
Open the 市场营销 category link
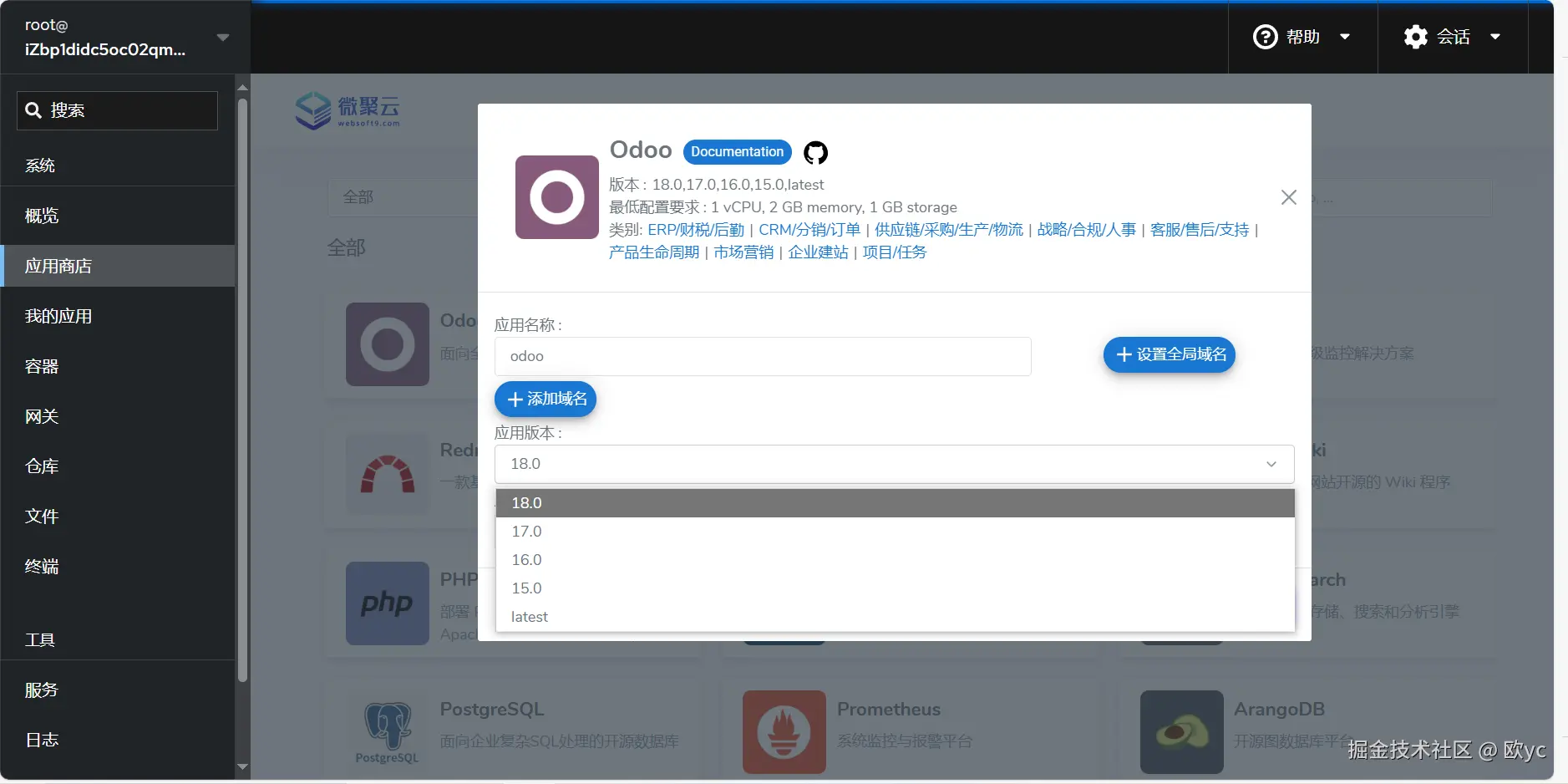743,252
